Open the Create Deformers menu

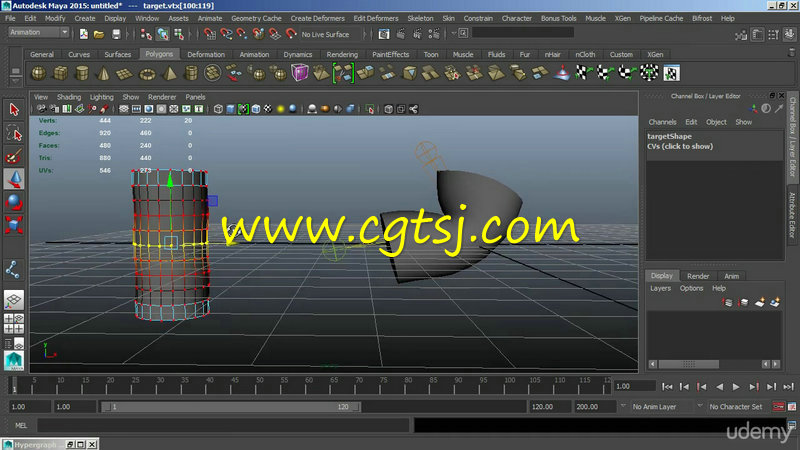point(317,18)
